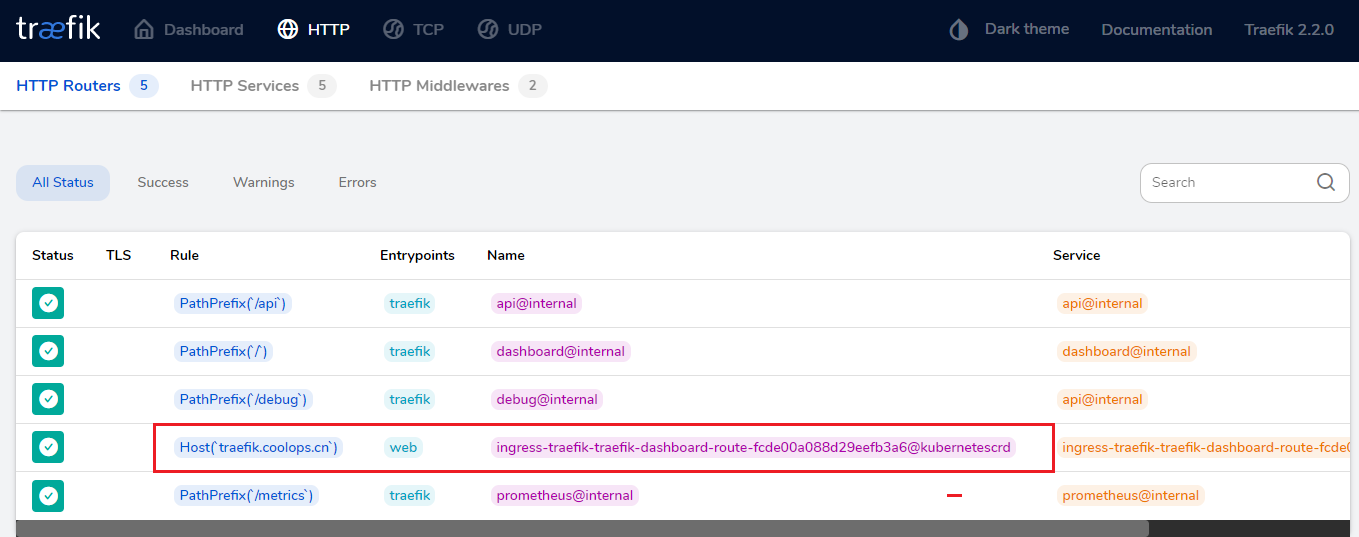Click the Traefik 2.2.0 version link

pyautogui.click(x=1289, y=30)
